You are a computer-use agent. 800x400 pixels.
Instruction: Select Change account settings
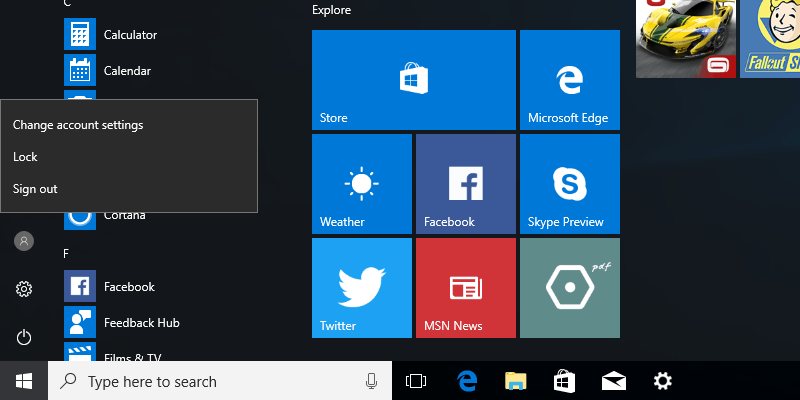coord(78,125)
